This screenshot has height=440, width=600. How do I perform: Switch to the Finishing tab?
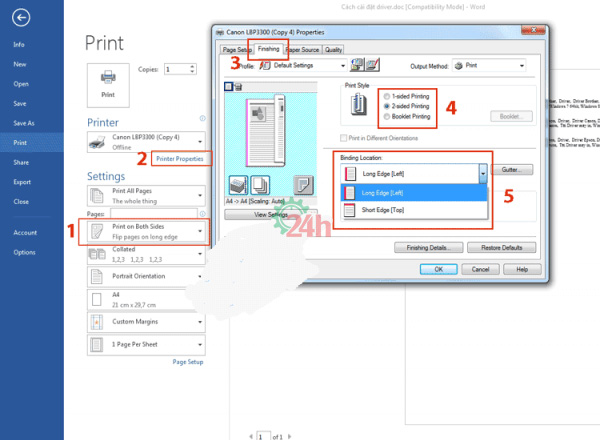pos(268,49)
